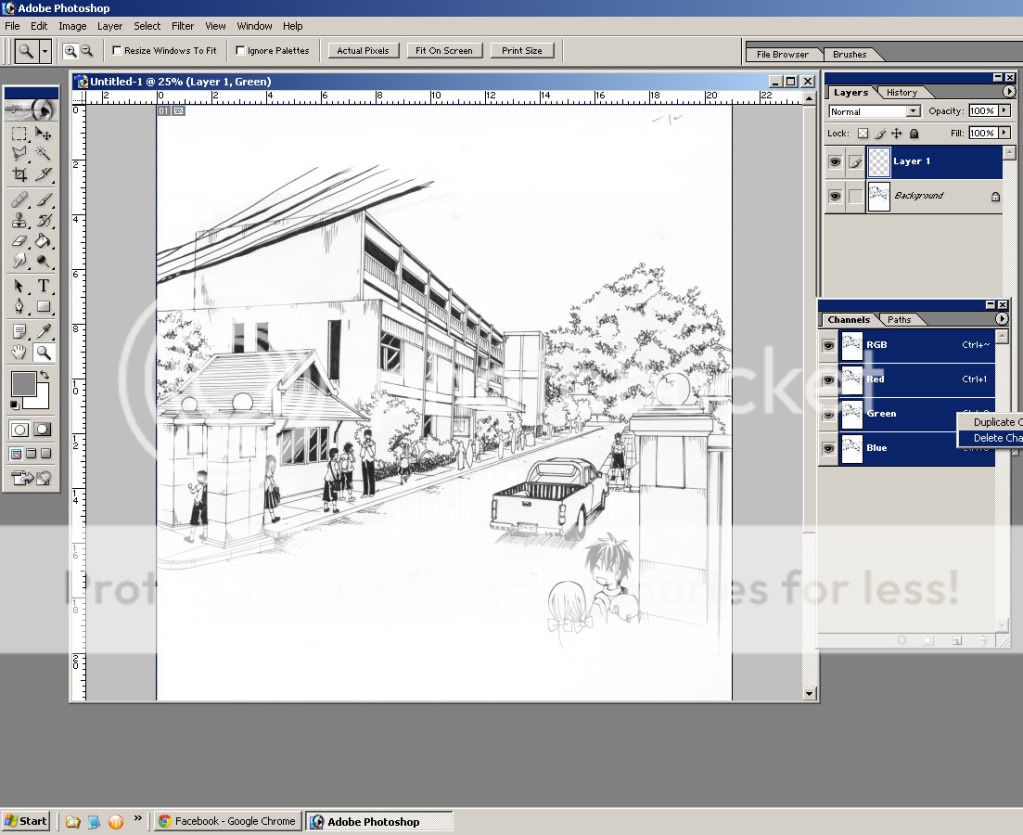
Task: Open the Opacity slider arrow
Action: (x=1005, y=111)
